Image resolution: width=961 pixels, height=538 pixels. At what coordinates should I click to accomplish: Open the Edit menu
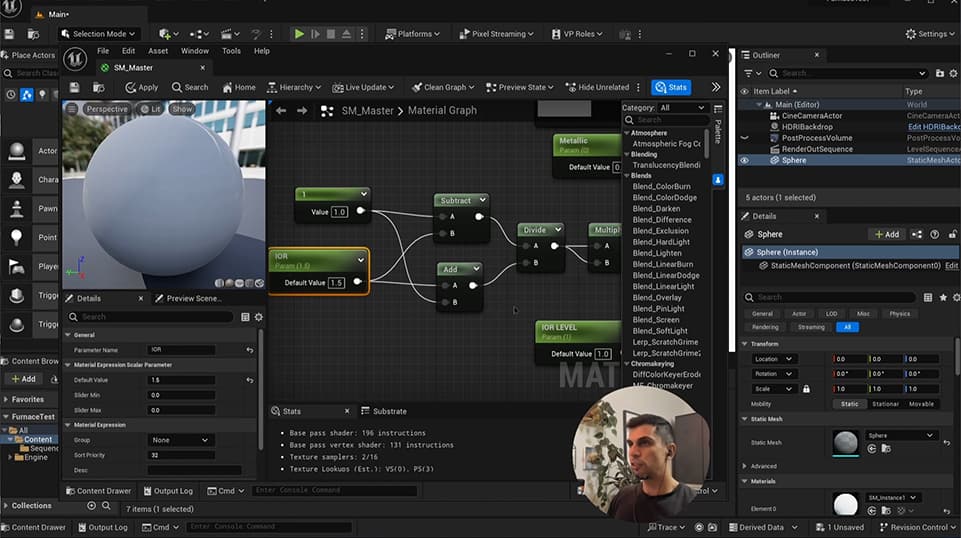(128, 51)
